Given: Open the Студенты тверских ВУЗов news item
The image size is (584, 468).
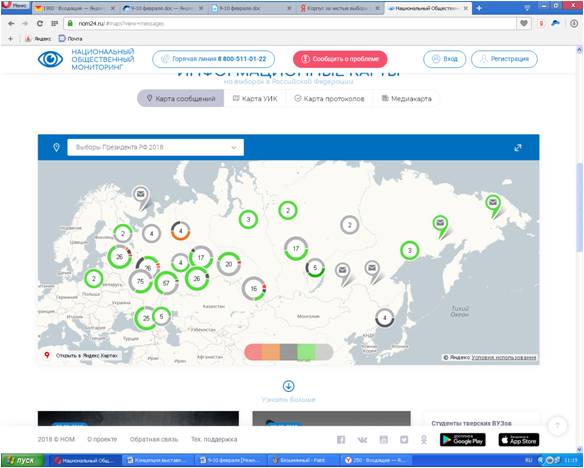Looking at the screenshot, I should (x=471, y=423).
